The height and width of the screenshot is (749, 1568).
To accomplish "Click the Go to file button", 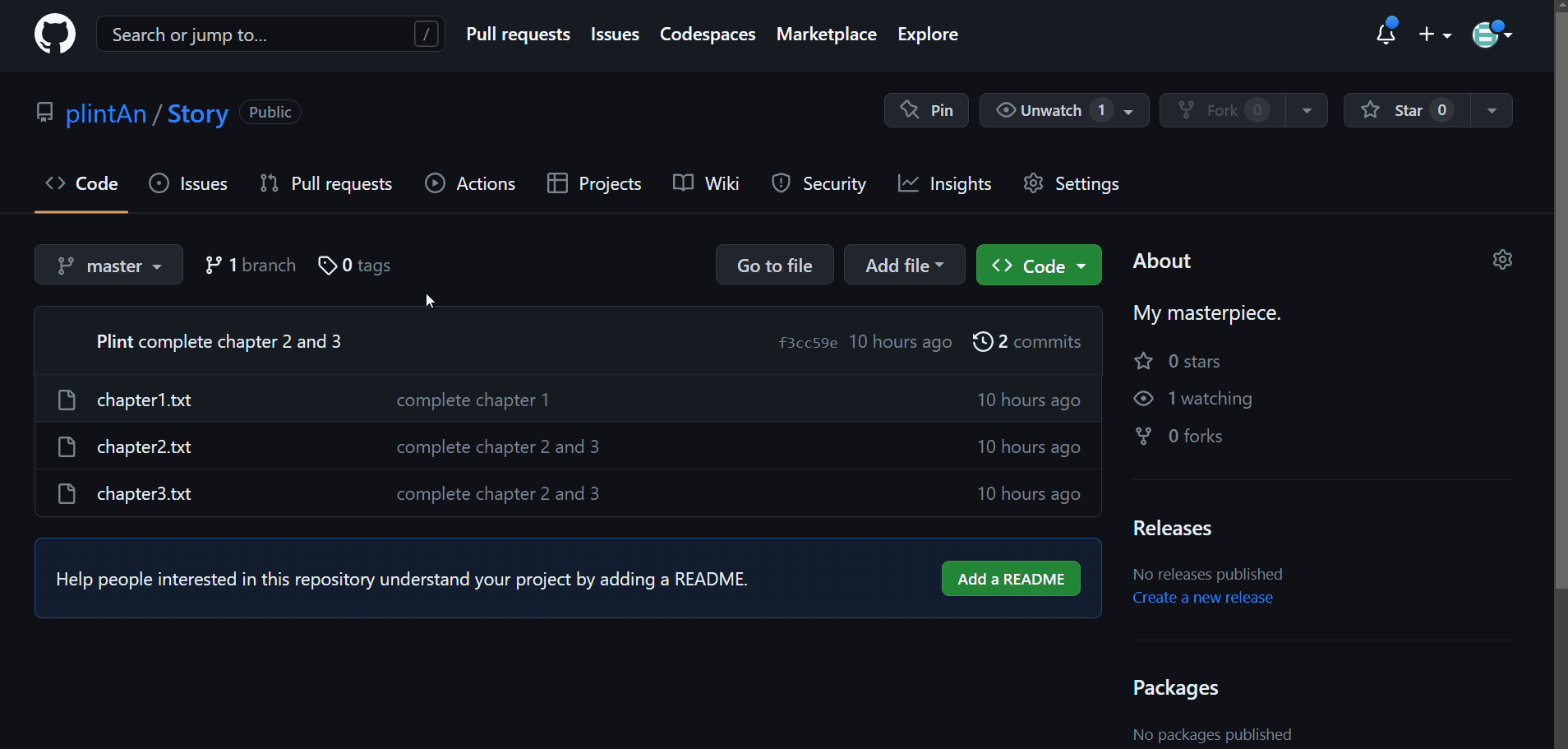I will coord(774,265).
